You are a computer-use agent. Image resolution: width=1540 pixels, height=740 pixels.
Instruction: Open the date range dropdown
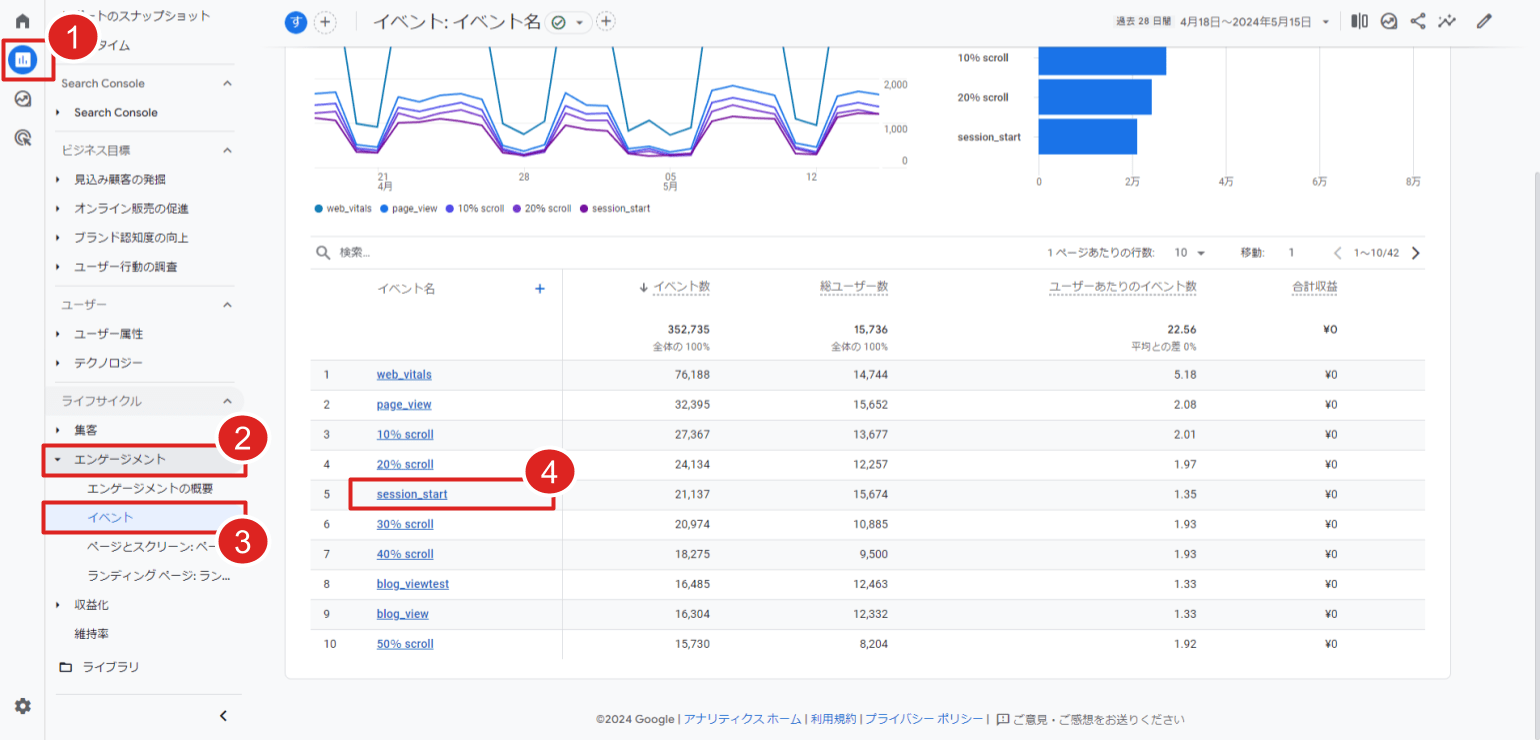pyautogui.click(x=1326, y=22)
